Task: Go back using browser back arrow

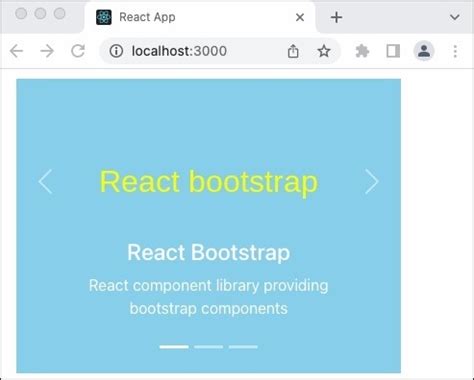Action: 16,51
